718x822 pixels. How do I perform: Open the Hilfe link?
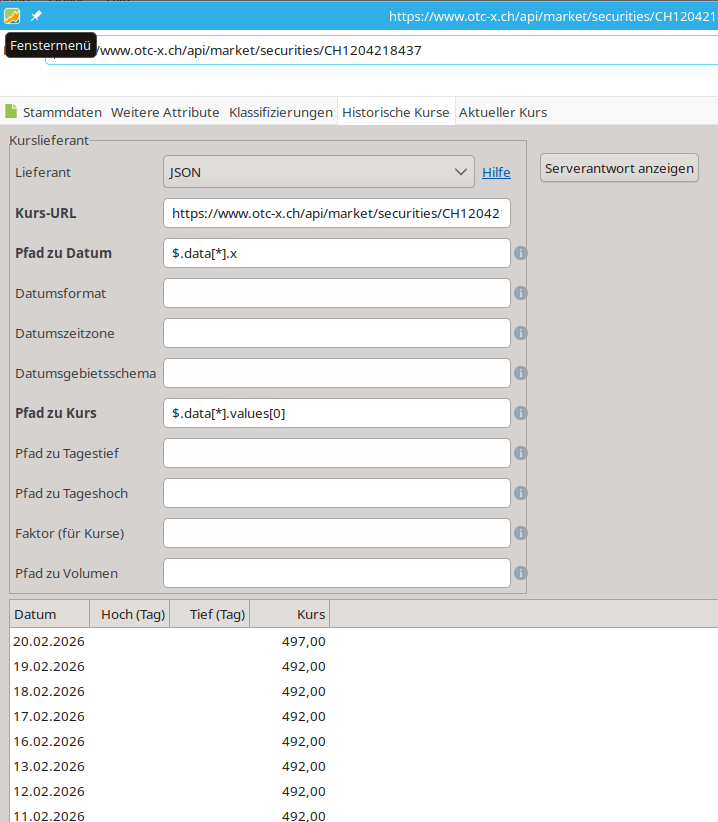point(496,173)
